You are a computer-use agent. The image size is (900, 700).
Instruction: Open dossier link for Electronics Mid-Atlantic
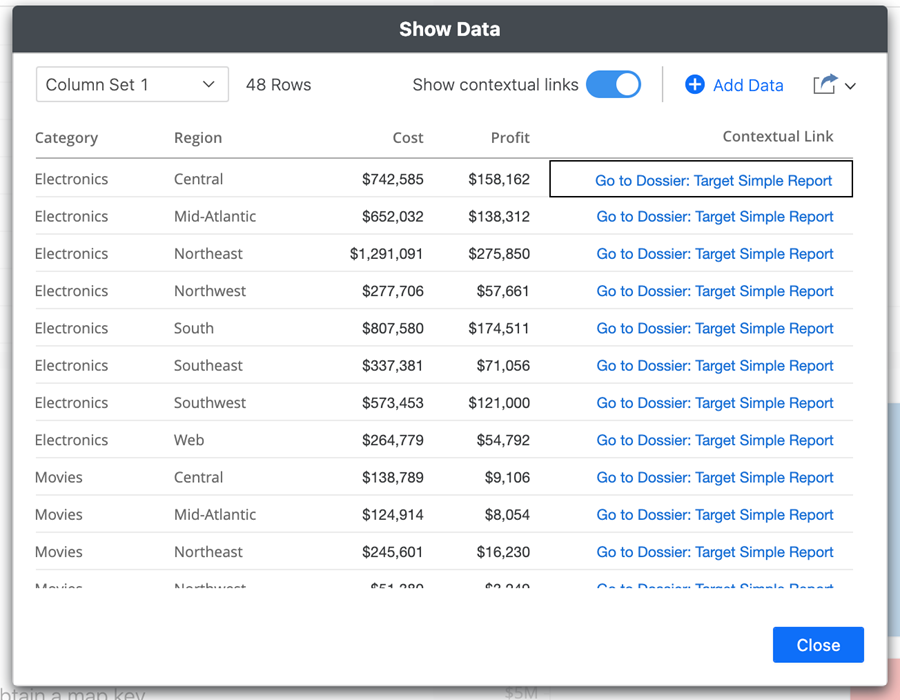point(714,217)
